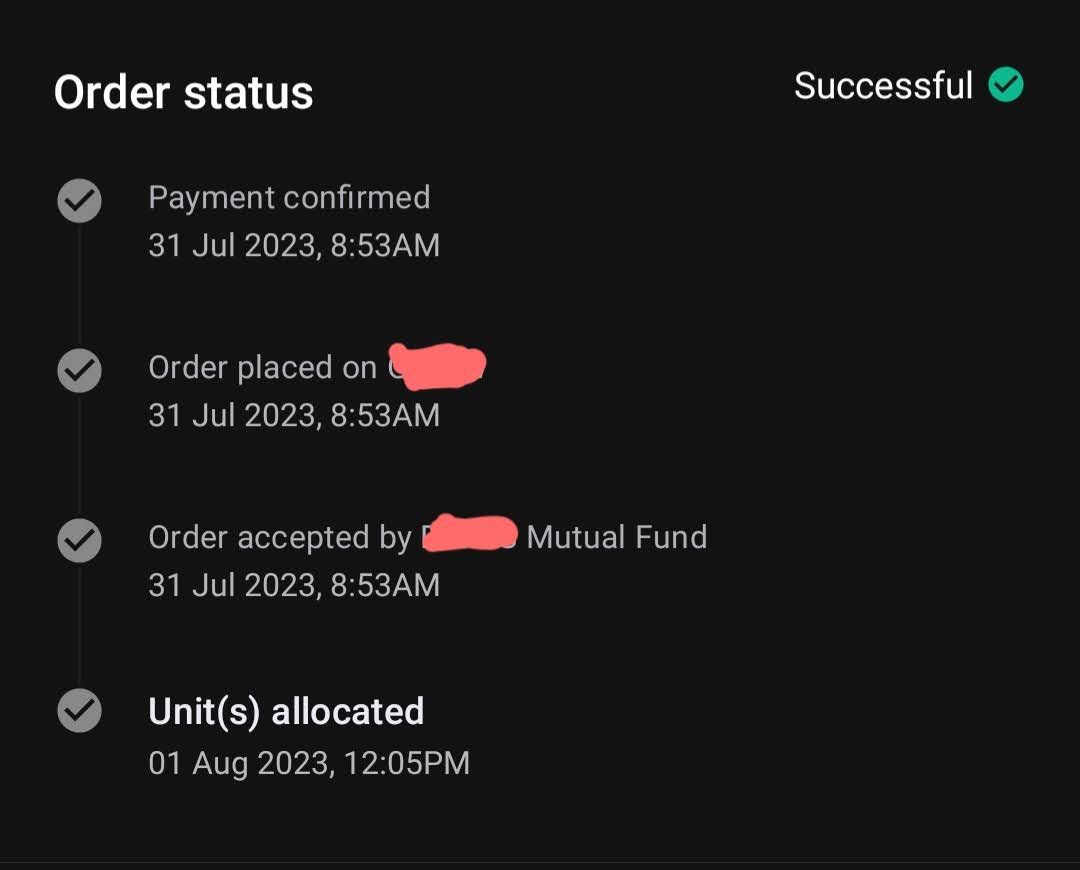Click the red redaction mark after Order placed on
The width and height of the screenshot is (1080, 870).
point(437,366)
